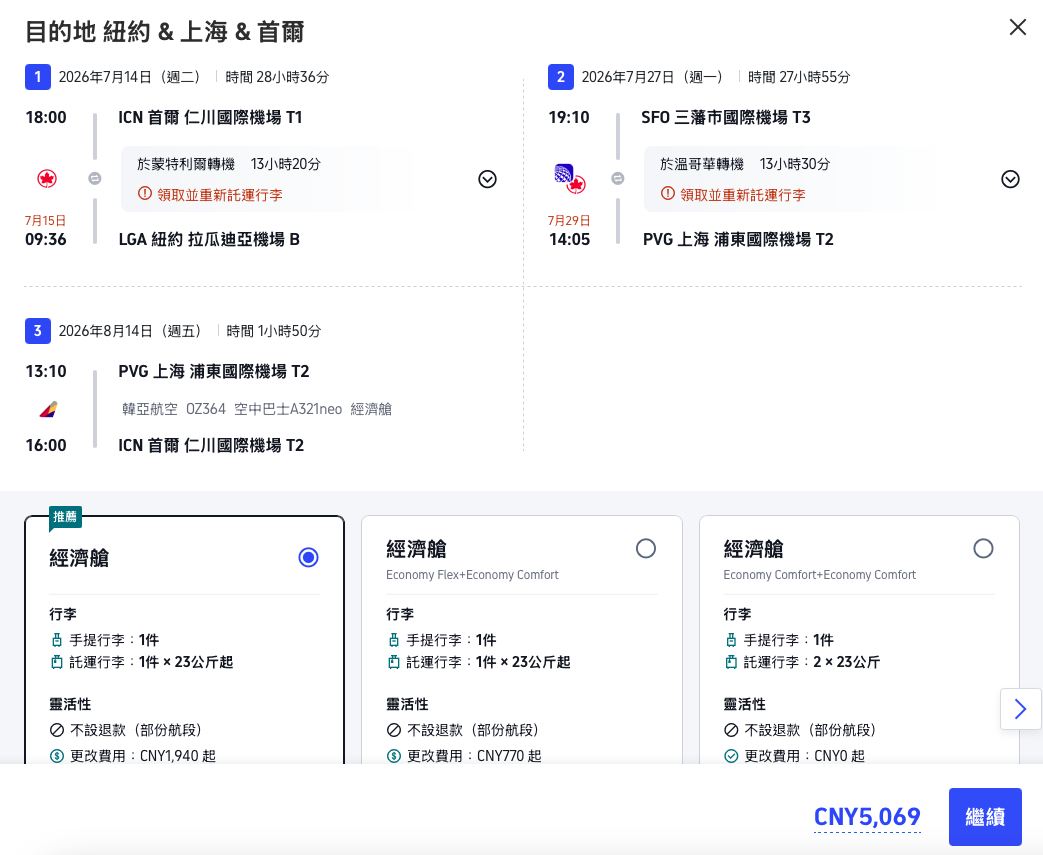Click the selected radio on the recommended 經濟艙 fare
This screenshot has height=855, width=1043.
coord(308,557)
